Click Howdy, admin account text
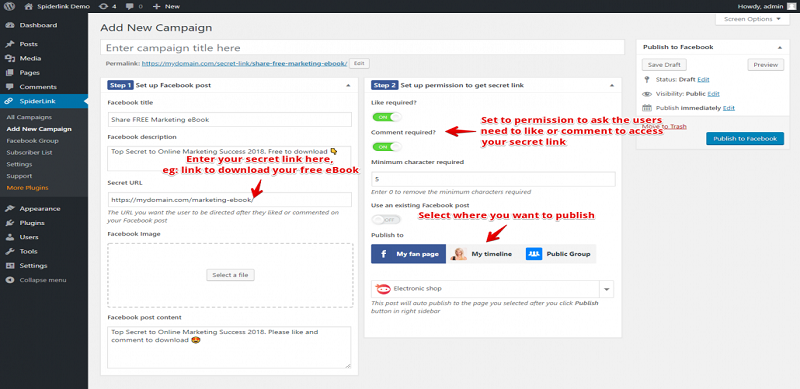800x389 pixels. pyautogui.click(x=761, y=7)
